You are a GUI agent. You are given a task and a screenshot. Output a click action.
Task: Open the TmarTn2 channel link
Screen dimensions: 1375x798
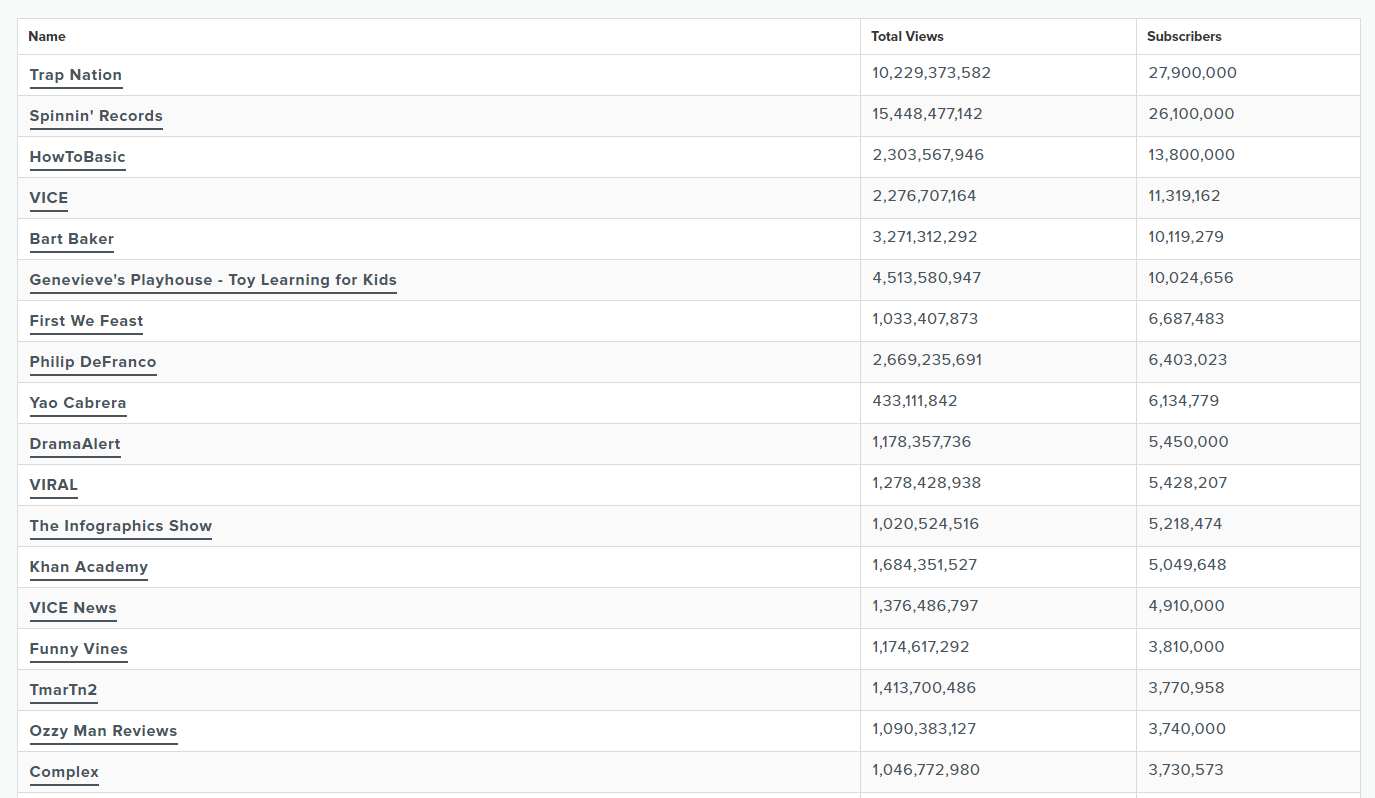64,690
